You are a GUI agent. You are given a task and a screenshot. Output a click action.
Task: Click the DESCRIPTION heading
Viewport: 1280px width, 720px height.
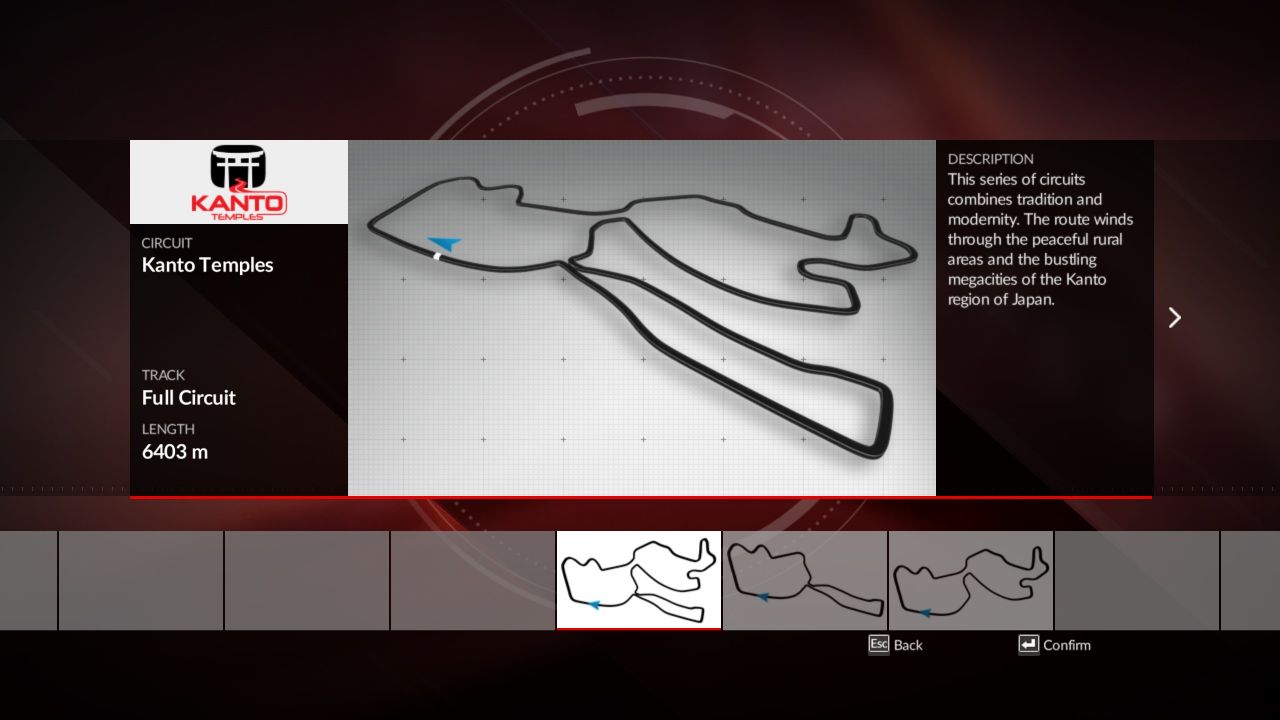point(990,159)
